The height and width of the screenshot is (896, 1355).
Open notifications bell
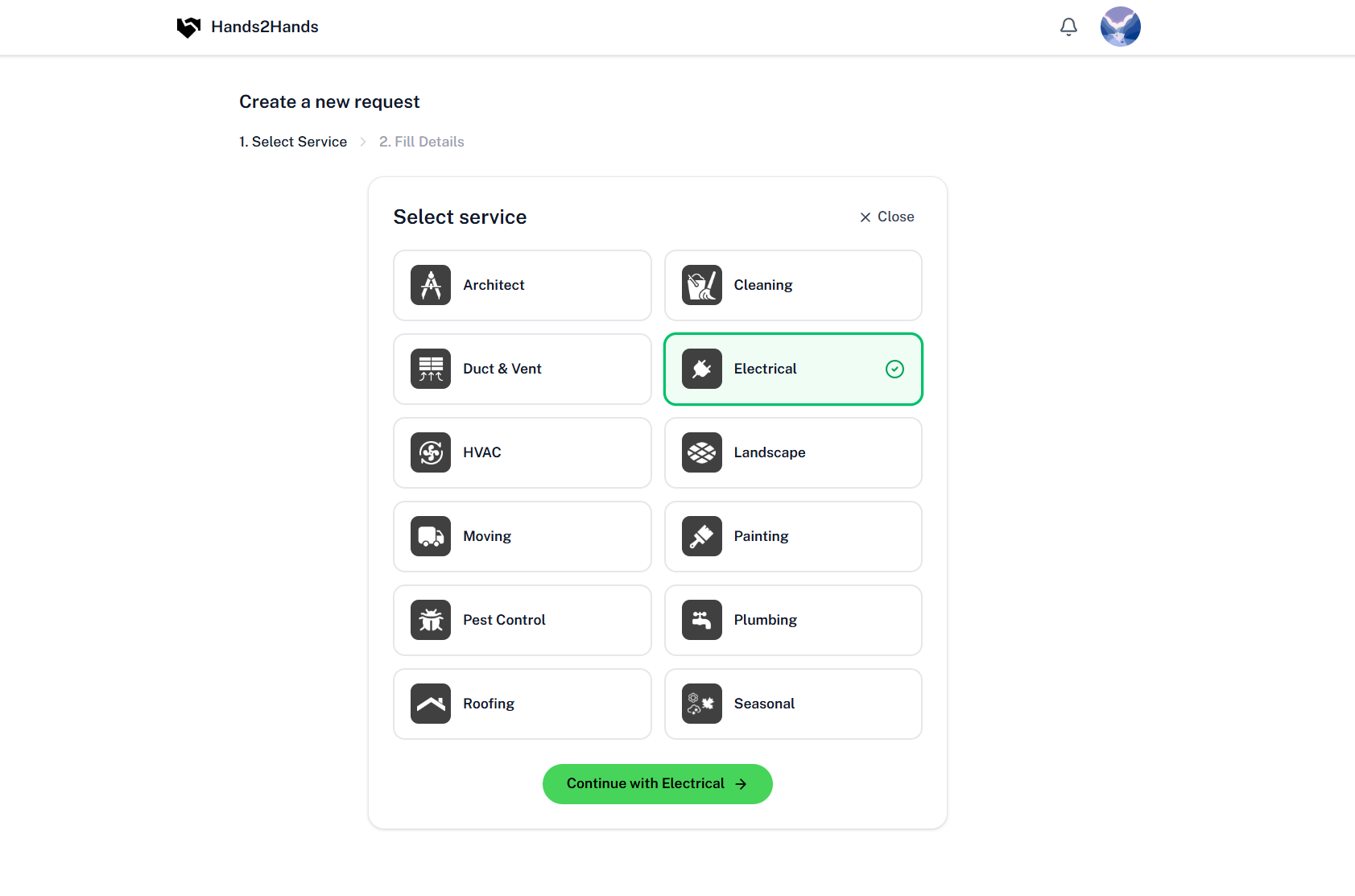pos(1068,27)
